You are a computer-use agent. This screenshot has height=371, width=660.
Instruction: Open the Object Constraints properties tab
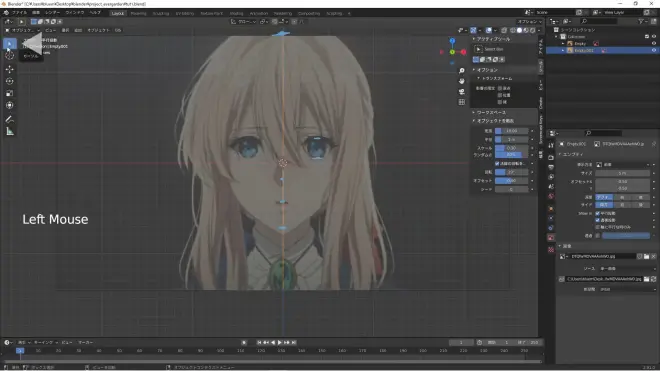tap(551, 228)
